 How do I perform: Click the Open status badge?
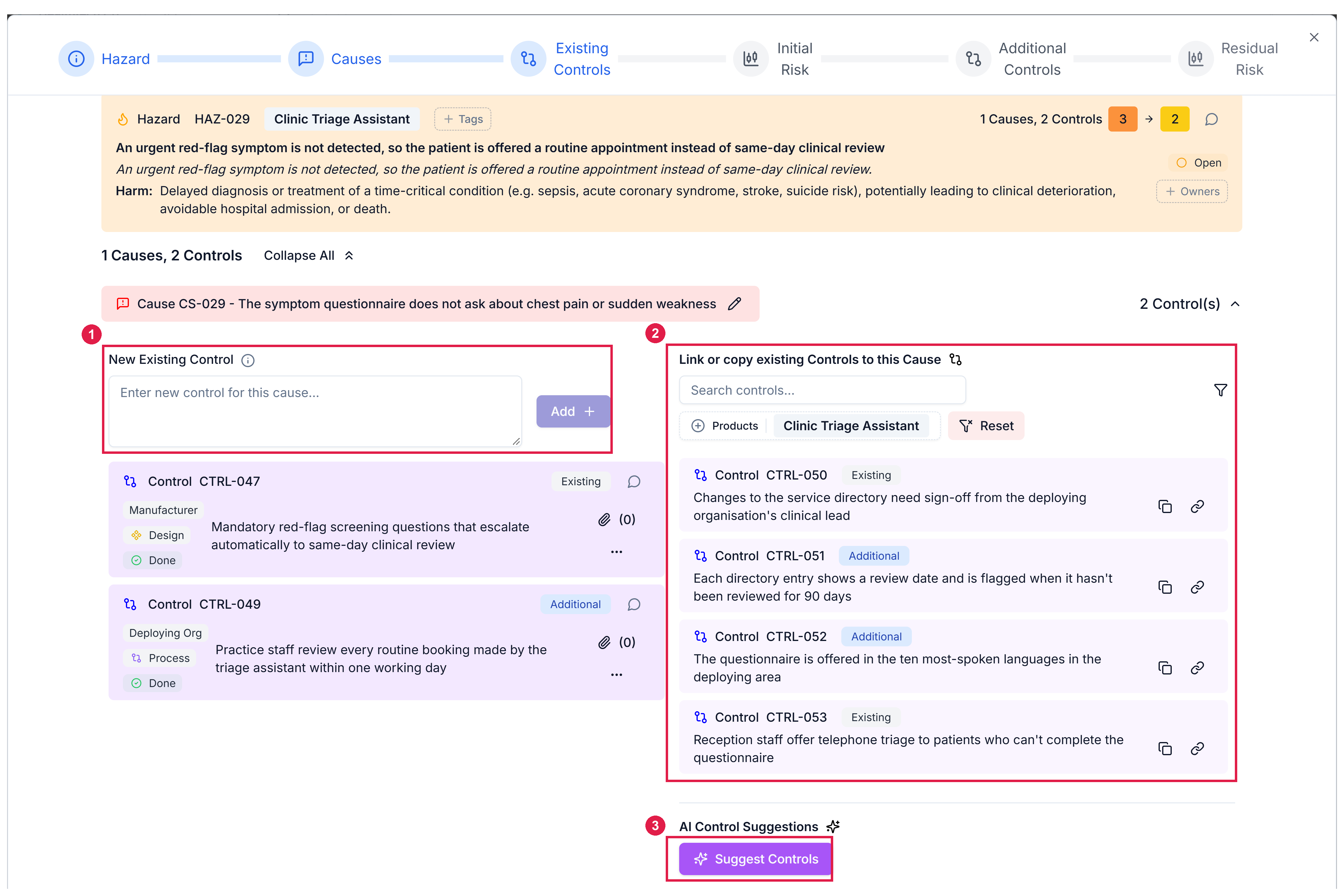[1198, 163]
